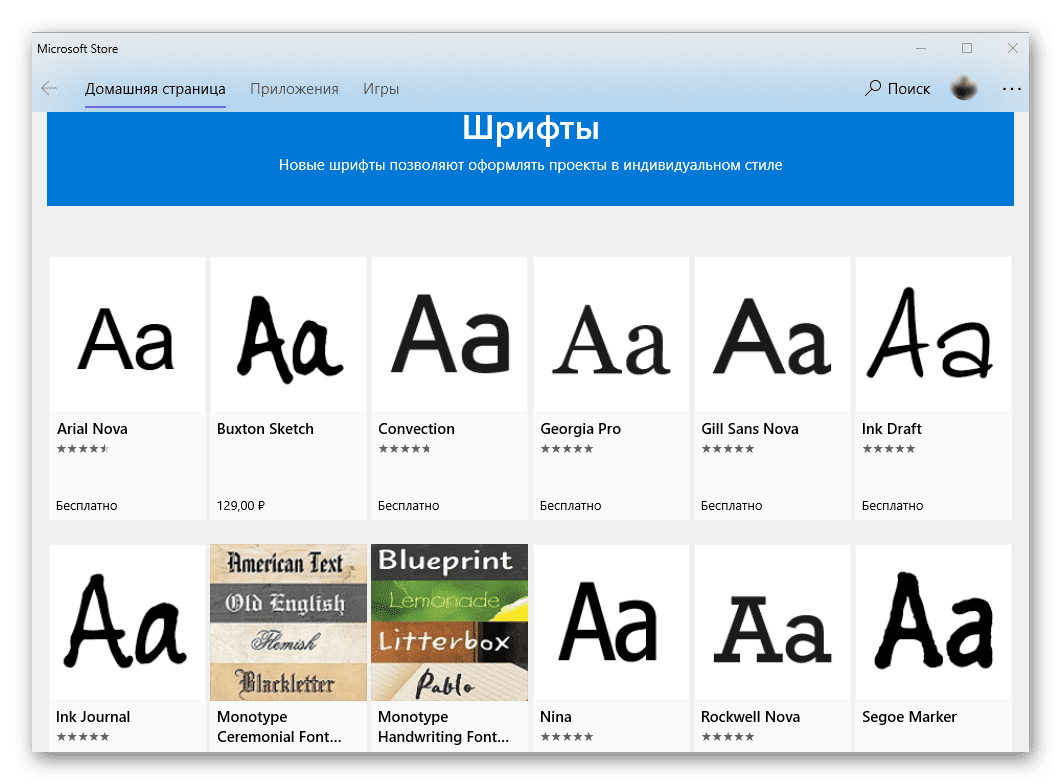Image resolution: width=1061 pixels, height=784 pixels.
Task: Switch to Приложения tab
Action: (294, 89)
